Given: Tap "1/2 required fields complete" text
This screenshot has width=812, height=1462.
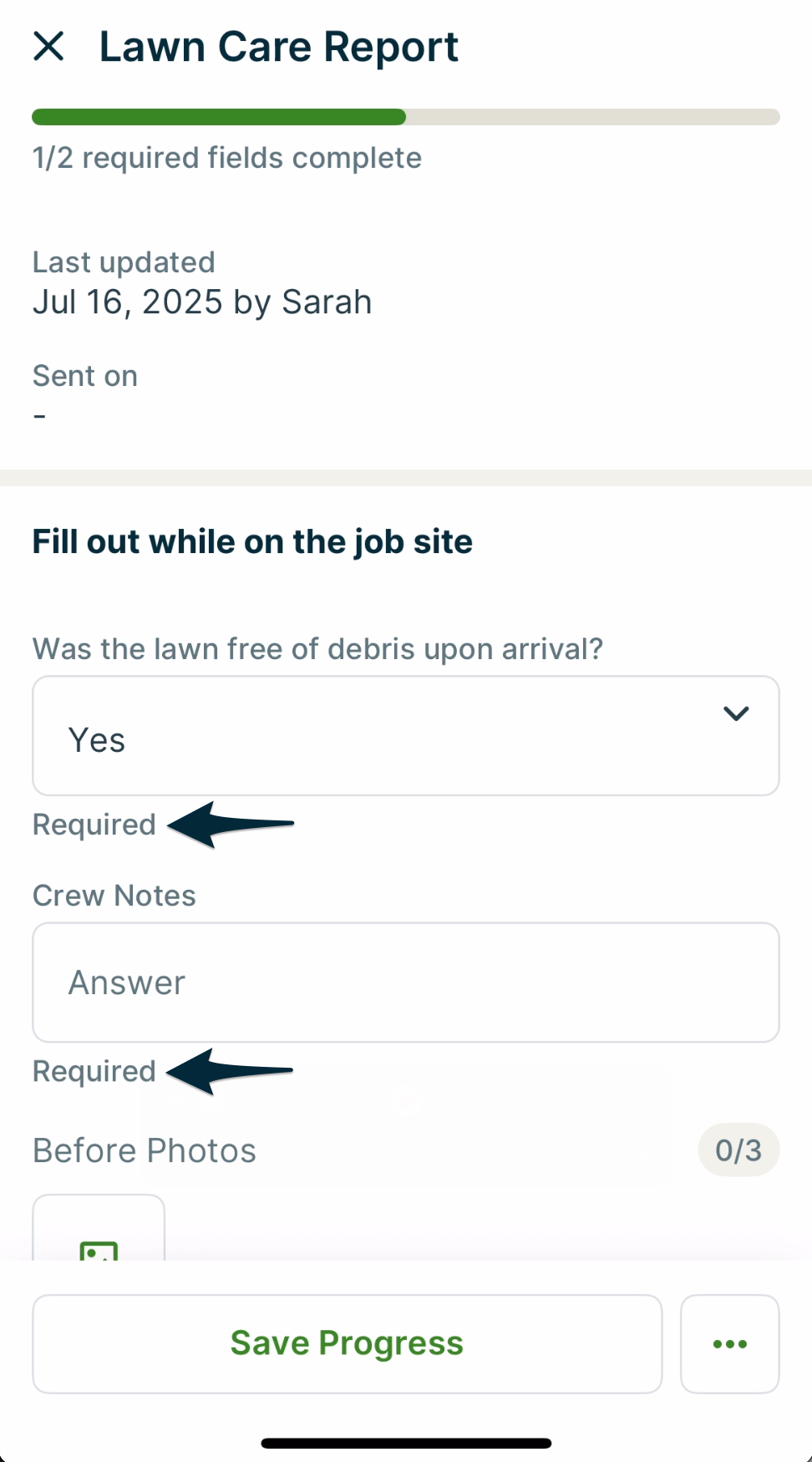Looking at the screenshot, I should coord(227,158).
